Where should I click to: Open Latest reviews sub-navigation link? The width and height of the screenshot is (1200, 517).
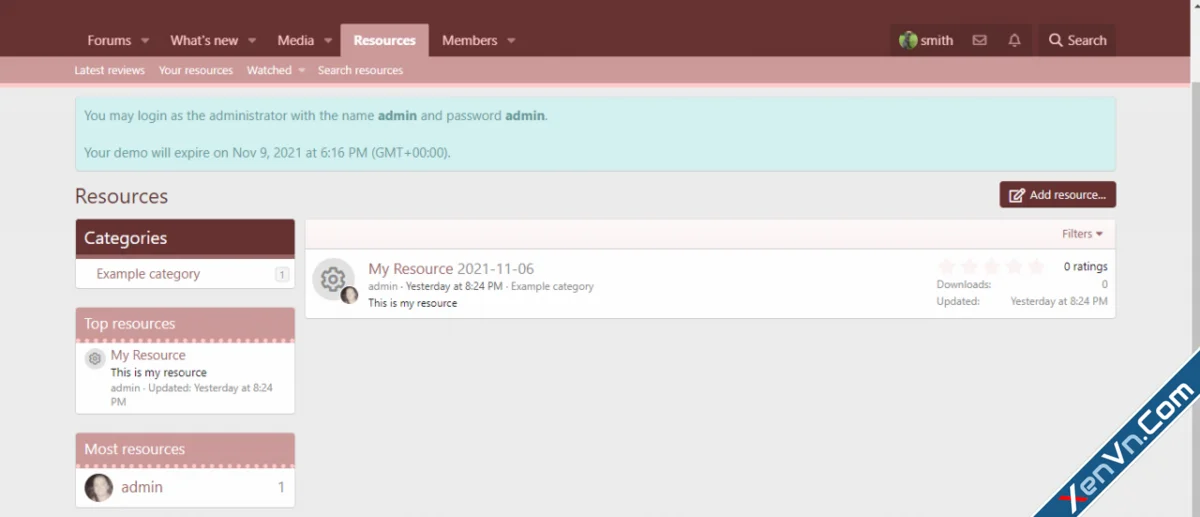point(109,70)
